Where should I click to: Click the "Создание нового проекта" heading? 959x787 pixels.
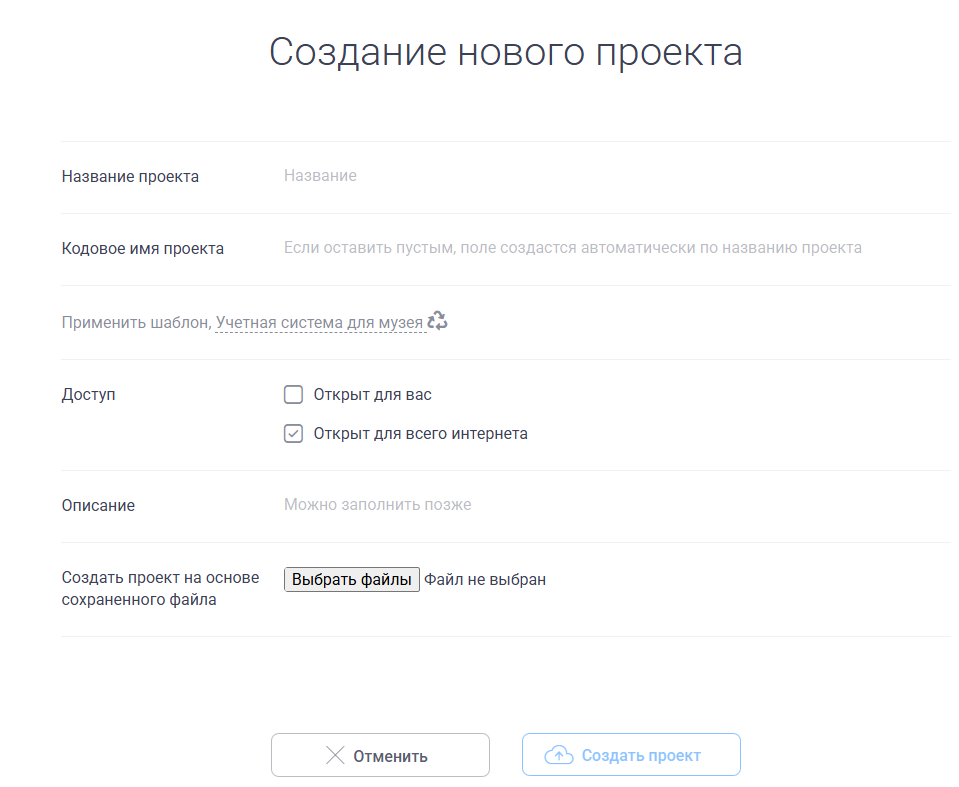[x=505, y=53]
